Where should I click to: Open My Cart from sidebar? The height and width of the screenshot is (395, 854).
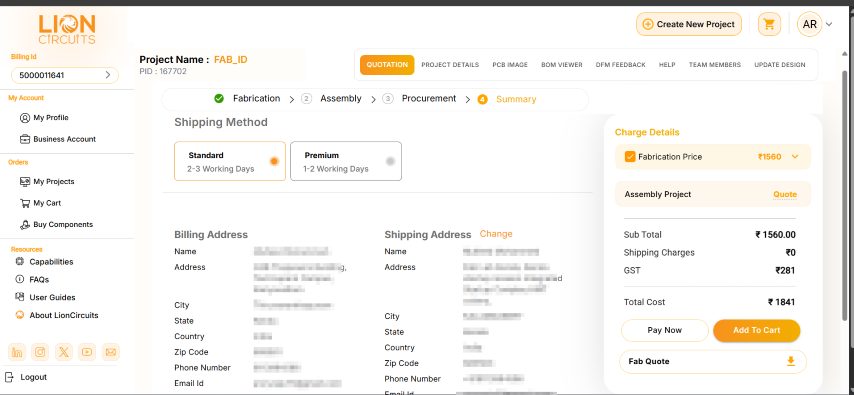click(47, 203)
